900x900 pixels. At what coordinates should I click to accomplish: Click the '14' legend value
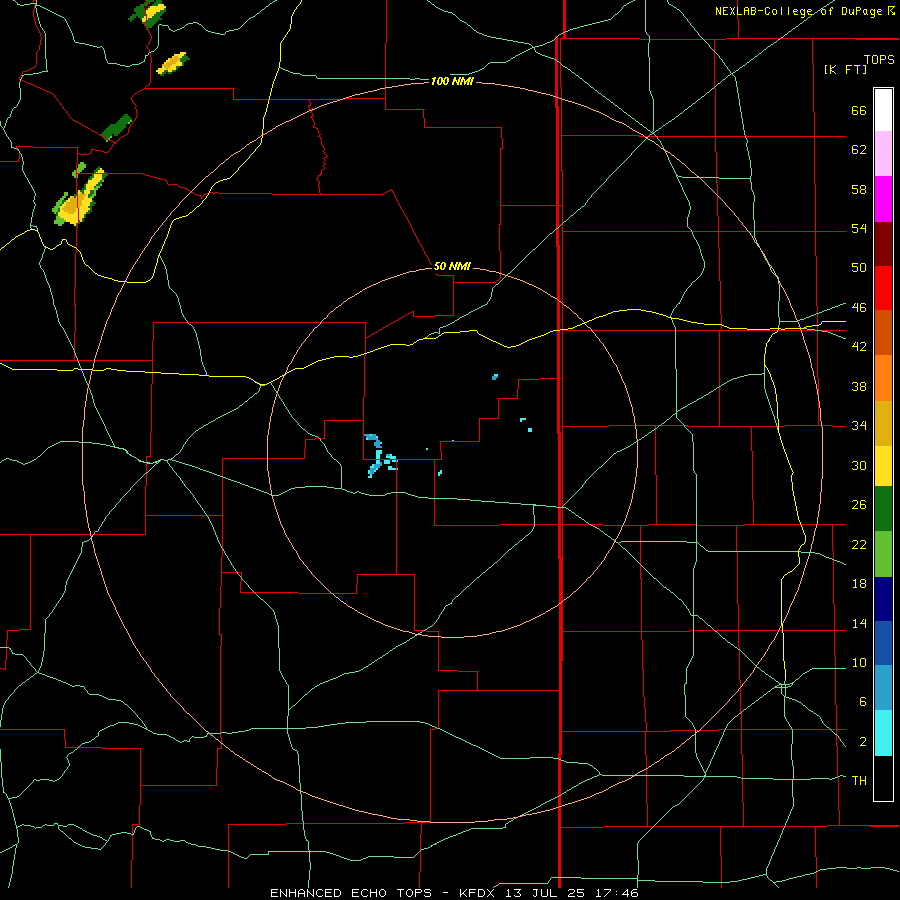(x=859, y=623)
